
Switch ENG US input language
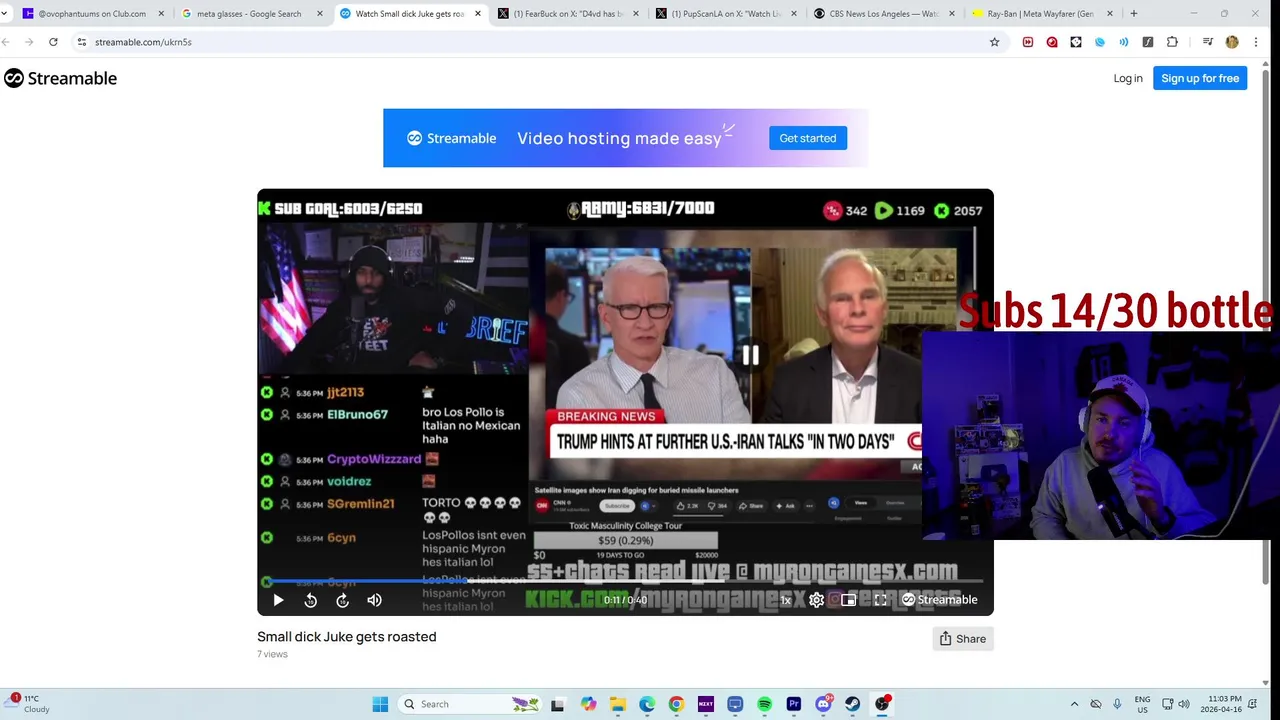click(x=1142, y=704)
